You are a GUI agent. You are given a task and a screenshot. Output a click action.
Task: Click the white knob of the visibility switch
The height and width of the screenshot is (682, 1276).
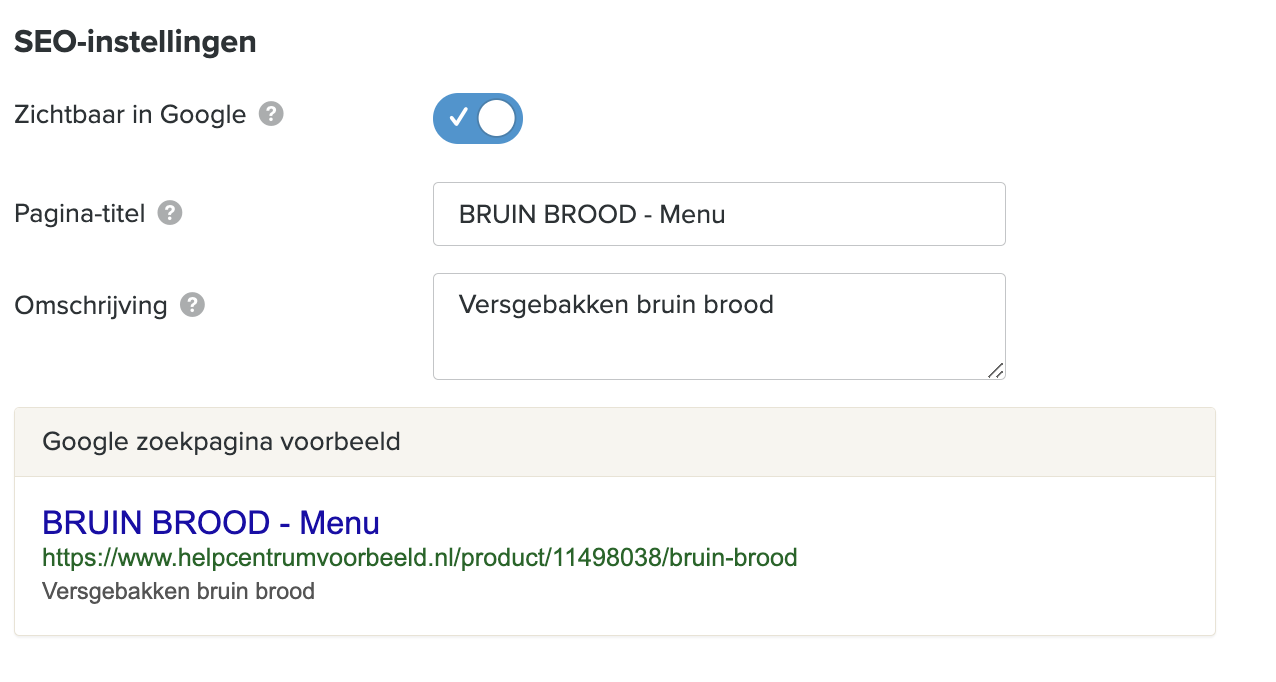click(497, 118)
